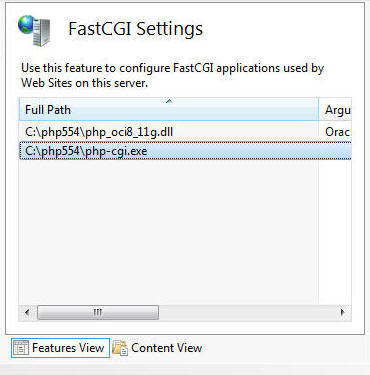Click the Content View folder icon

click(x=120, y=348)
